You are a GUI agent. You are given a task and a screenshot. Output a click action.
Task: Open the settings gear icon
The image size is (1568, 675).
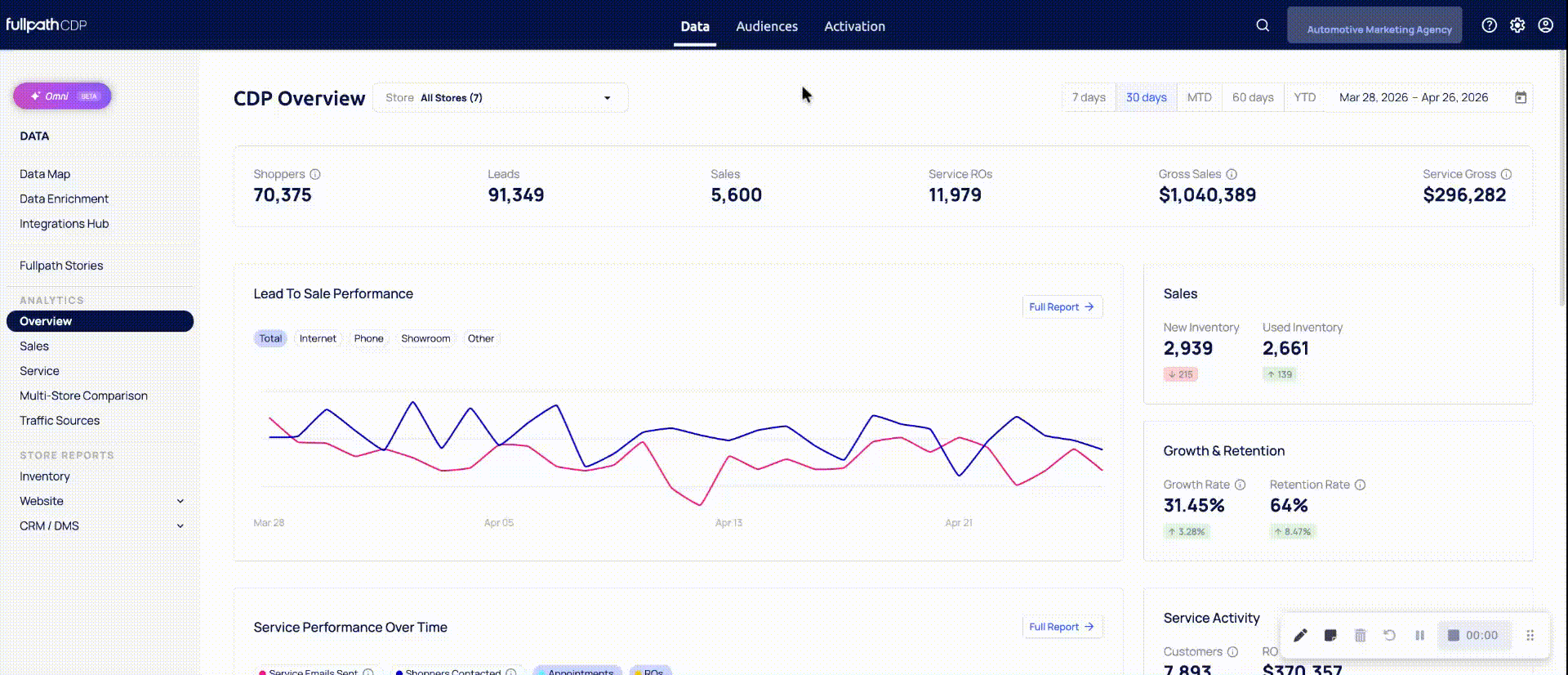tap(1517, 25)
